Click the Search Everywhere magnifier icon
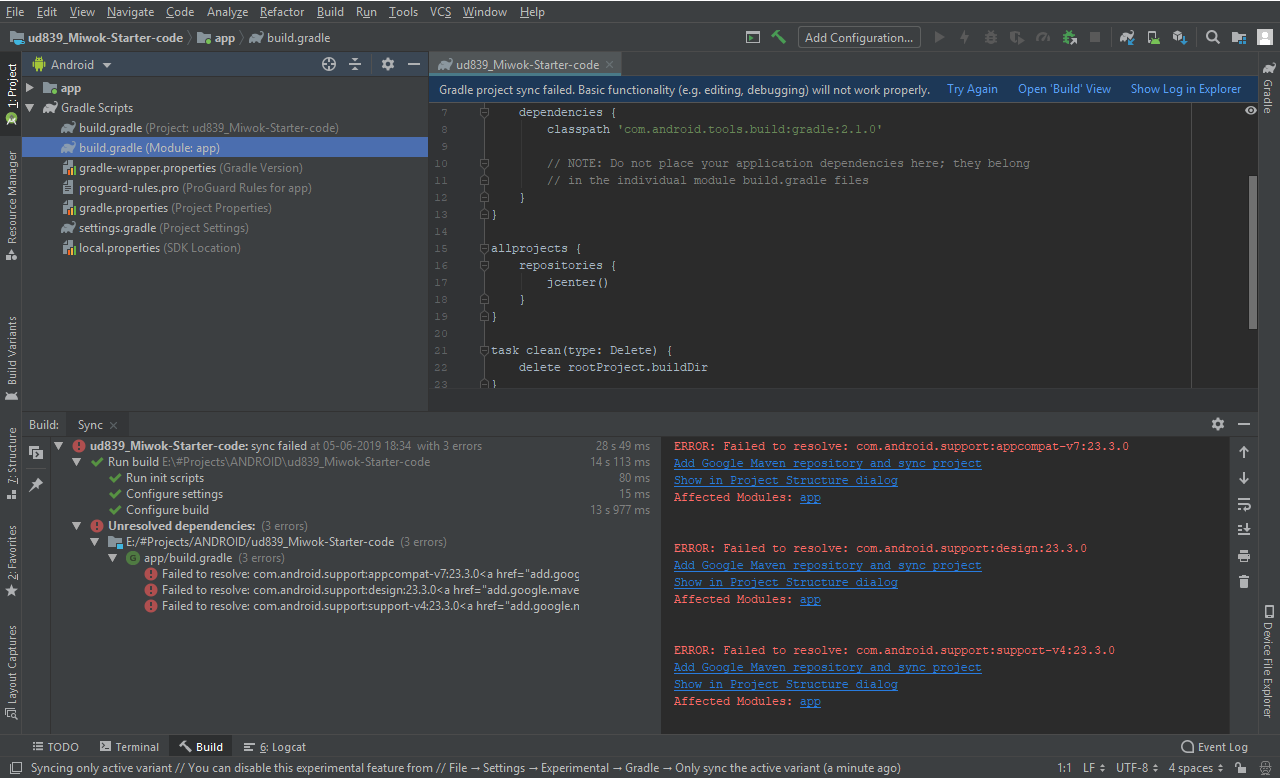1280x778 pixels. point(1212,37)
